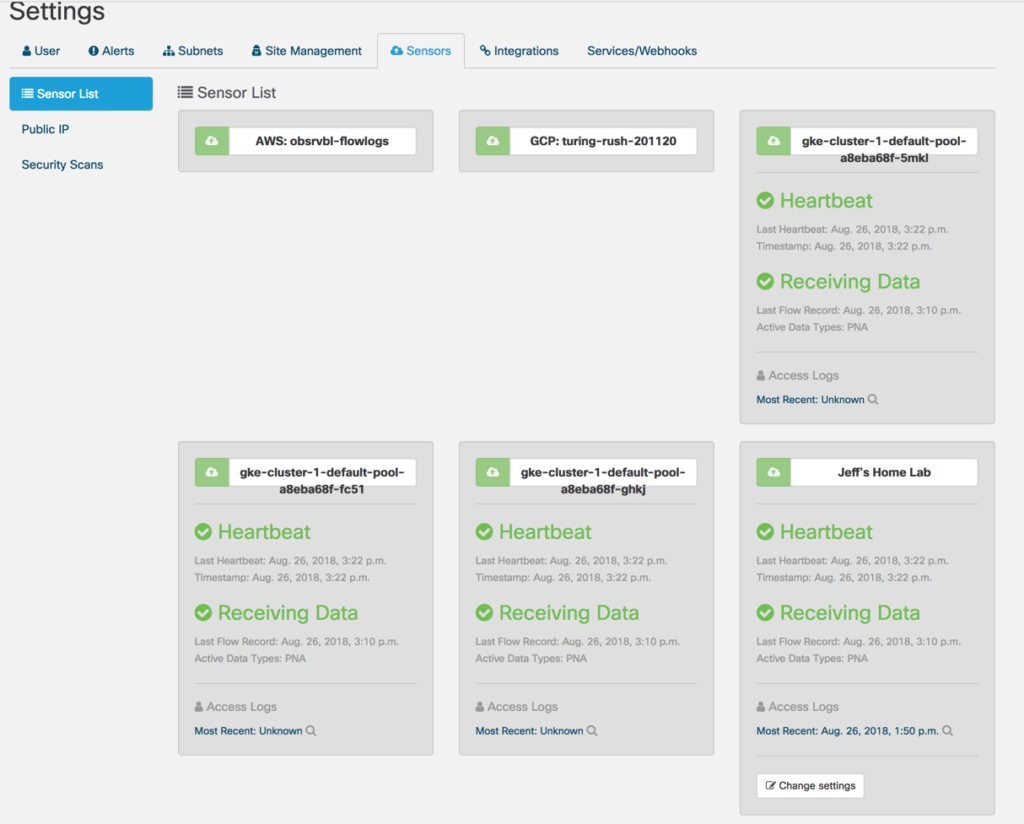Screen dimensions: 1024x824
Task: Click the Change settings button
Action: 810,786
